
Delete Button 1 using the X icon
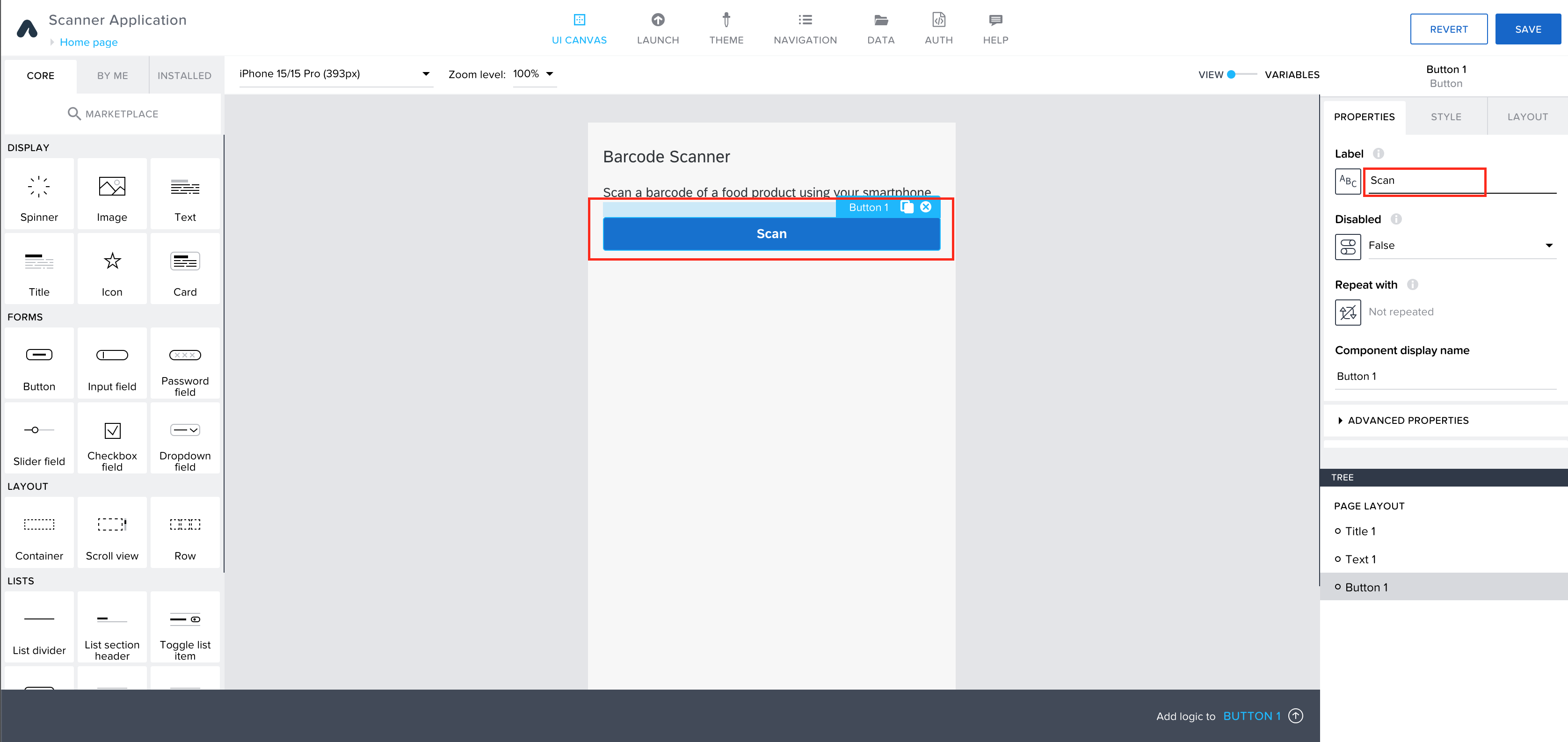click(925, 207)
